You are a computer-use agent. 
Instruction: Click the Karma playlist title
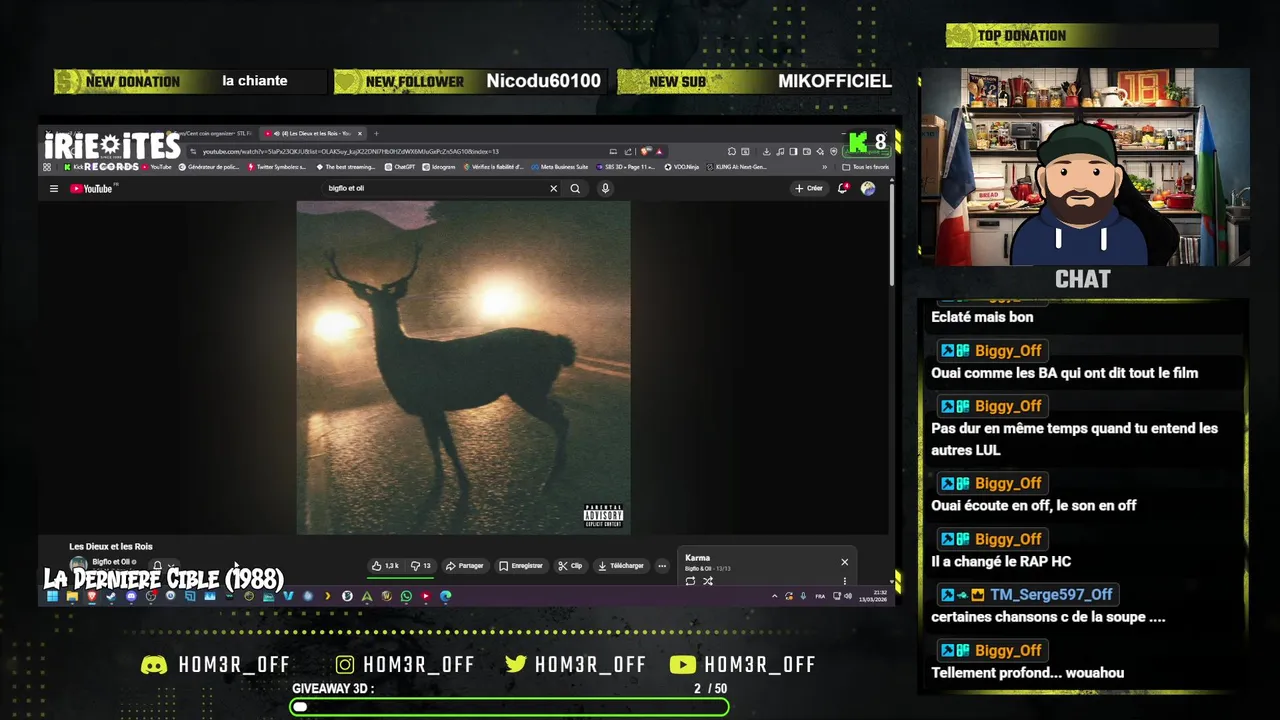[697, 558]
